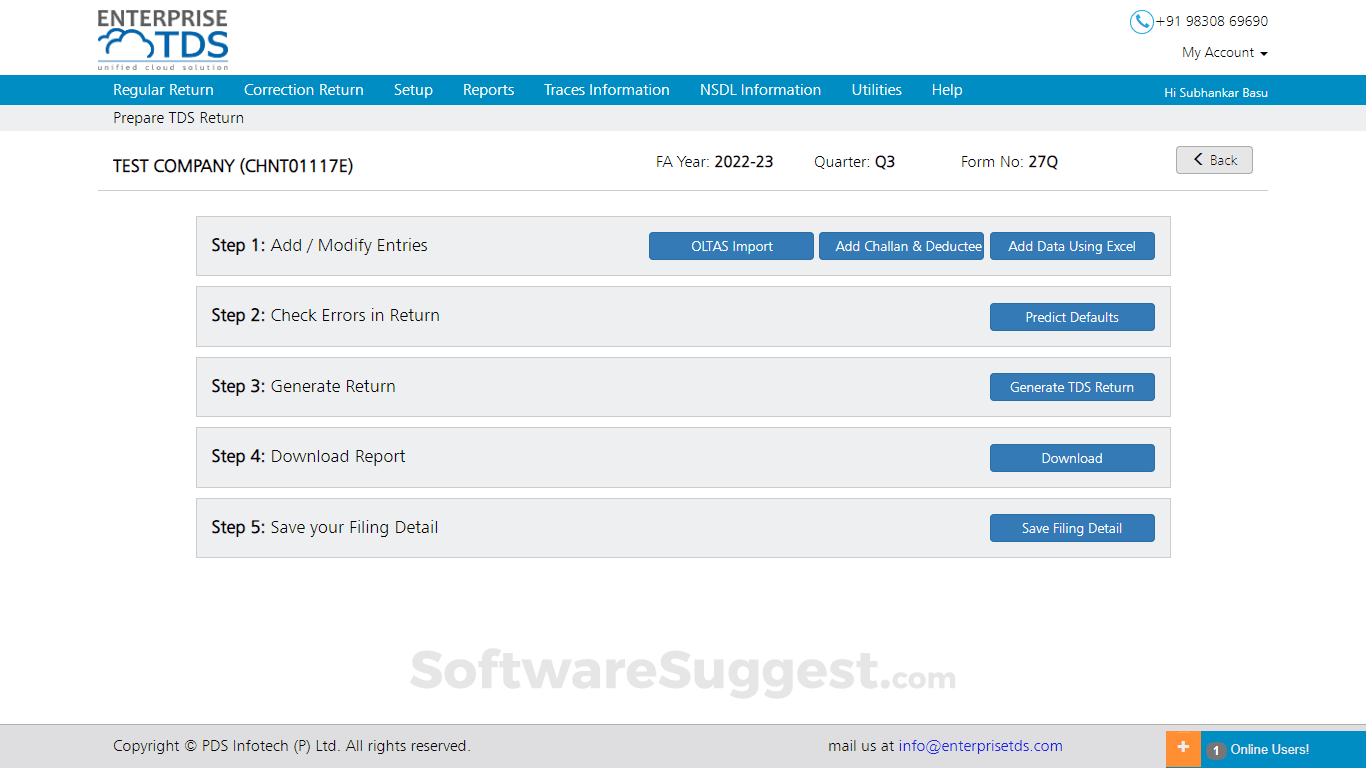Click the phone icon near the contact number
This screenshot has width=1366, height=768.
pos(1141,21)
